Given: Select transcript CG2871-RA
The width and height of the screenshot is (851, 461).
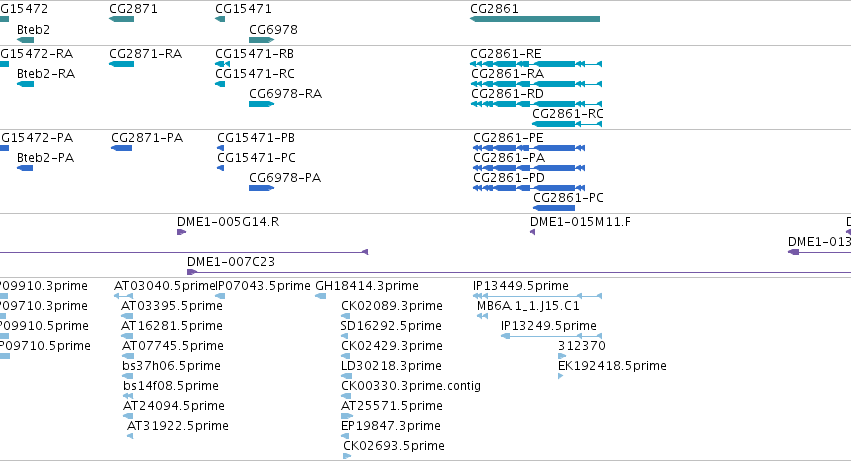Looking at the screenshot, I should (145, 54).
